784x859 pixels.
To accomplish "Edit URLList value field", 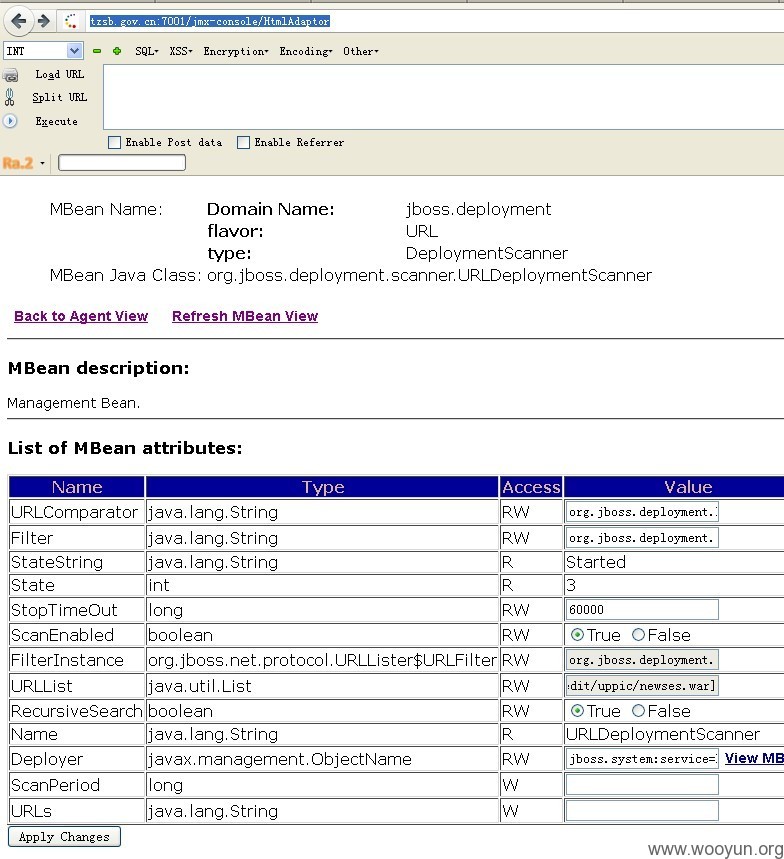I will click(642, 685).
